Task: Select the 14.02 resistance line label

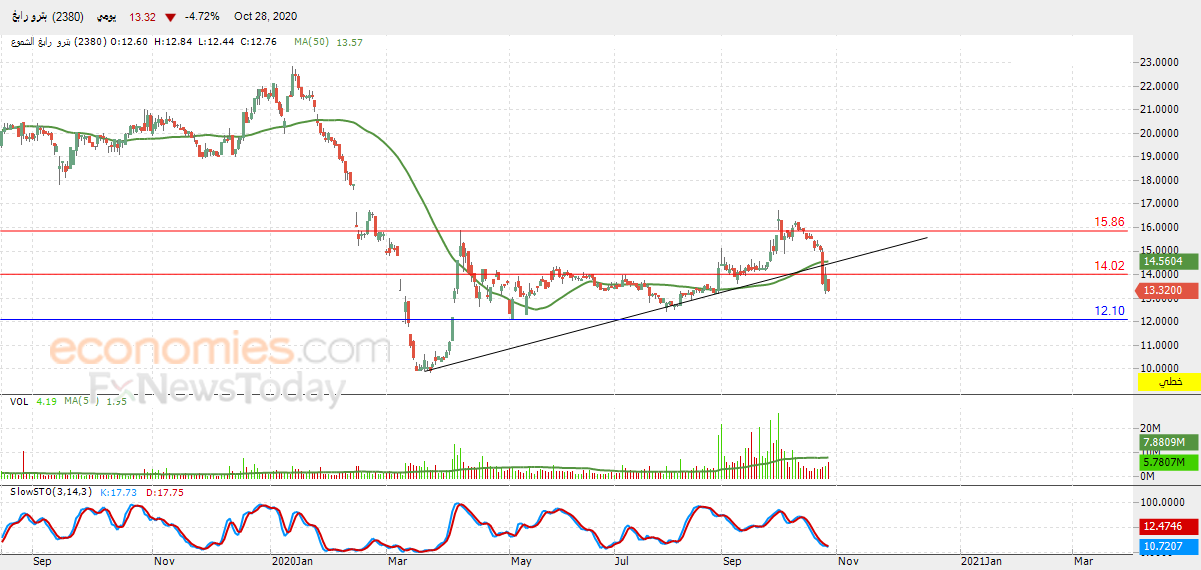Action: point(1109,266)
